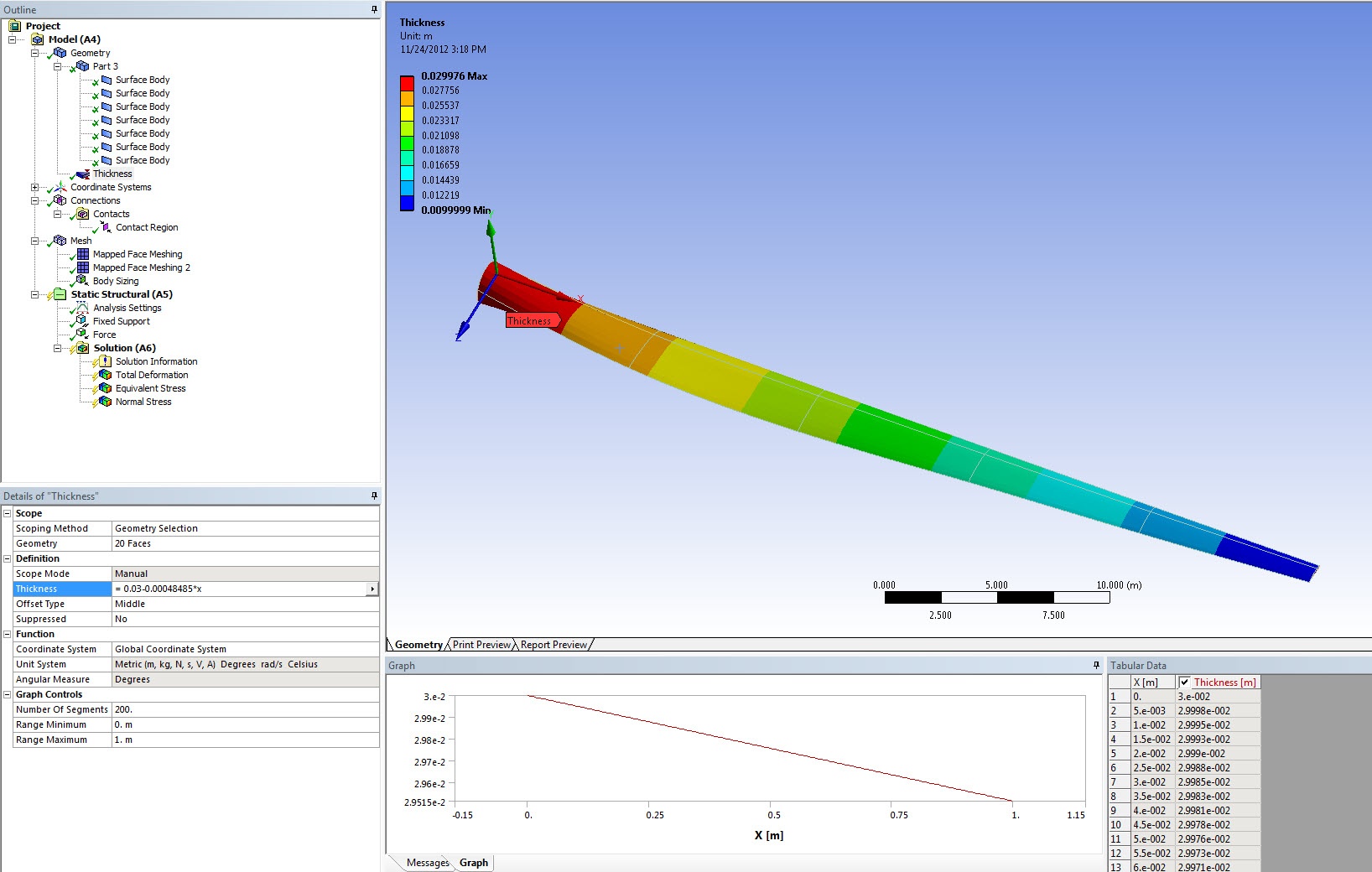Image resolution: width=1372 pixels, height=872 pixels.
Task: Collapse the Definition section in Details
Action: (x=8, y=558)
